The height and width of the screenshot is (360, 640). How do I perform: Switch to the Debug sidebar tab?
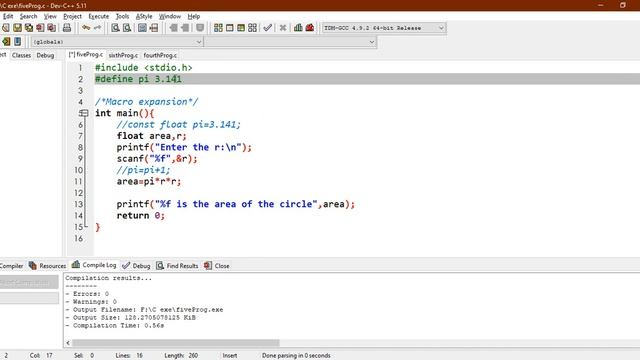[45, 55]
